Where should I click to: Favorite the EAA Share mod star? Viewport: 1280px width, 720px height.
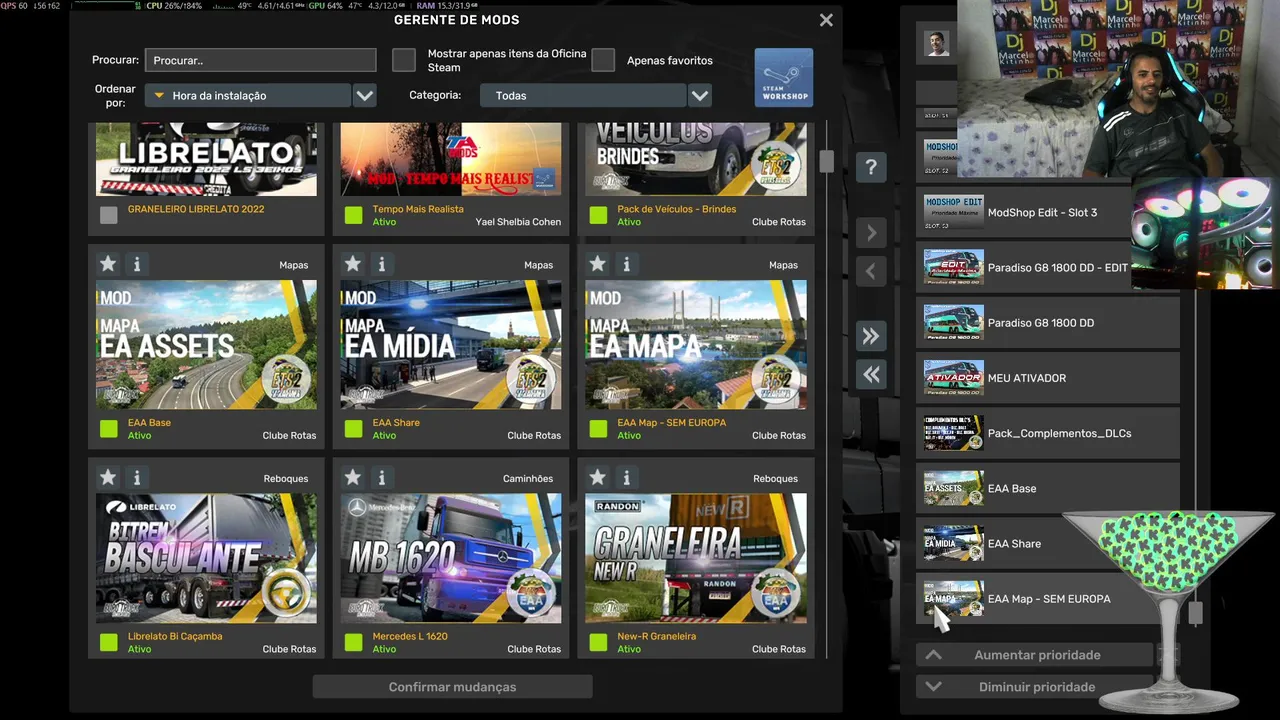353,264
